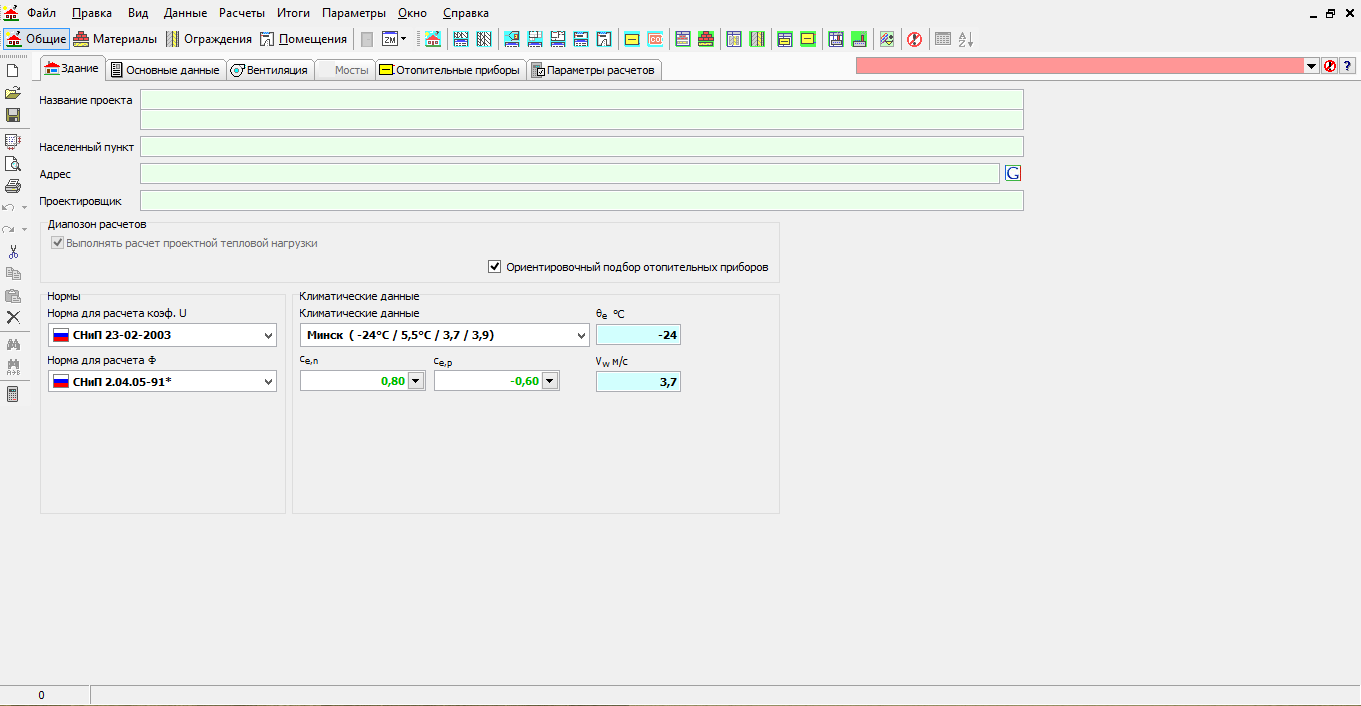Image resolution: width=1361 pixels, height=706 pixels.
Task: Switch to Параметры расчетов tab
Action: pos(593,70)
